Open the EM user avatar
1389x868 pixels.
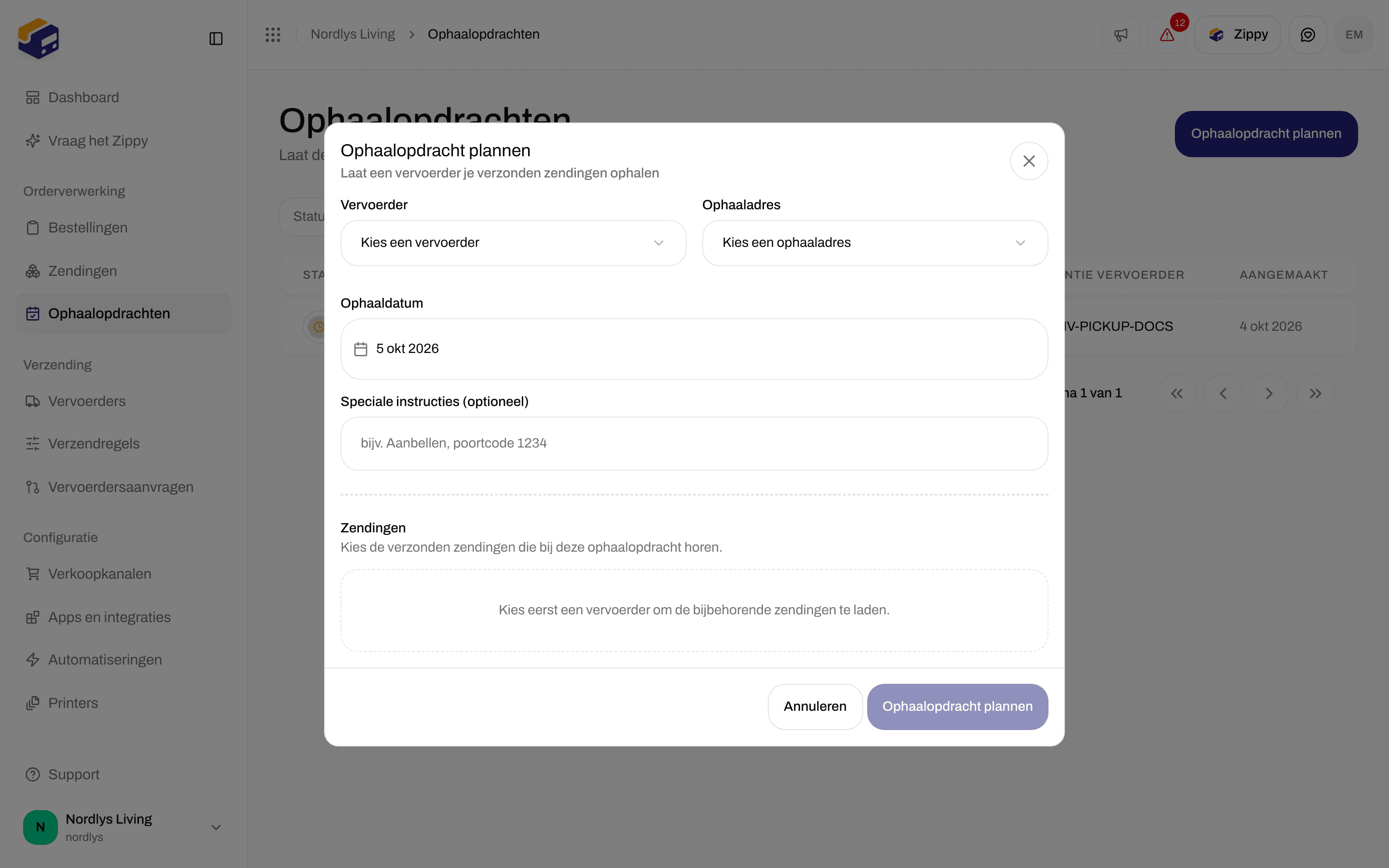tap(1354, 34)
